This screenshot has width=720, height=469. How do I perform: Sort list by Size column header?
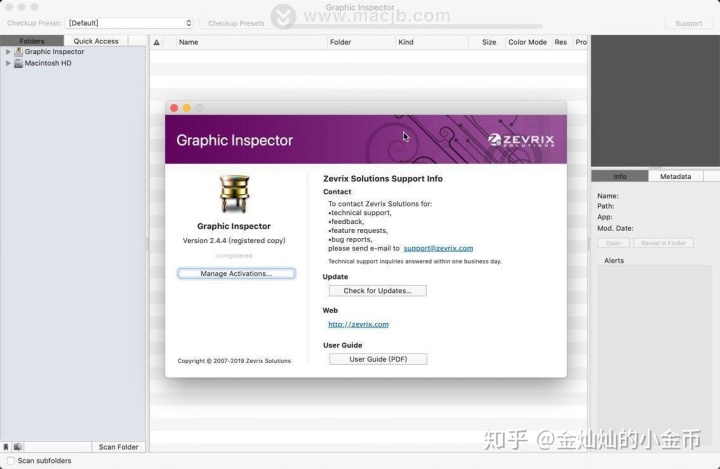(489, 42)
